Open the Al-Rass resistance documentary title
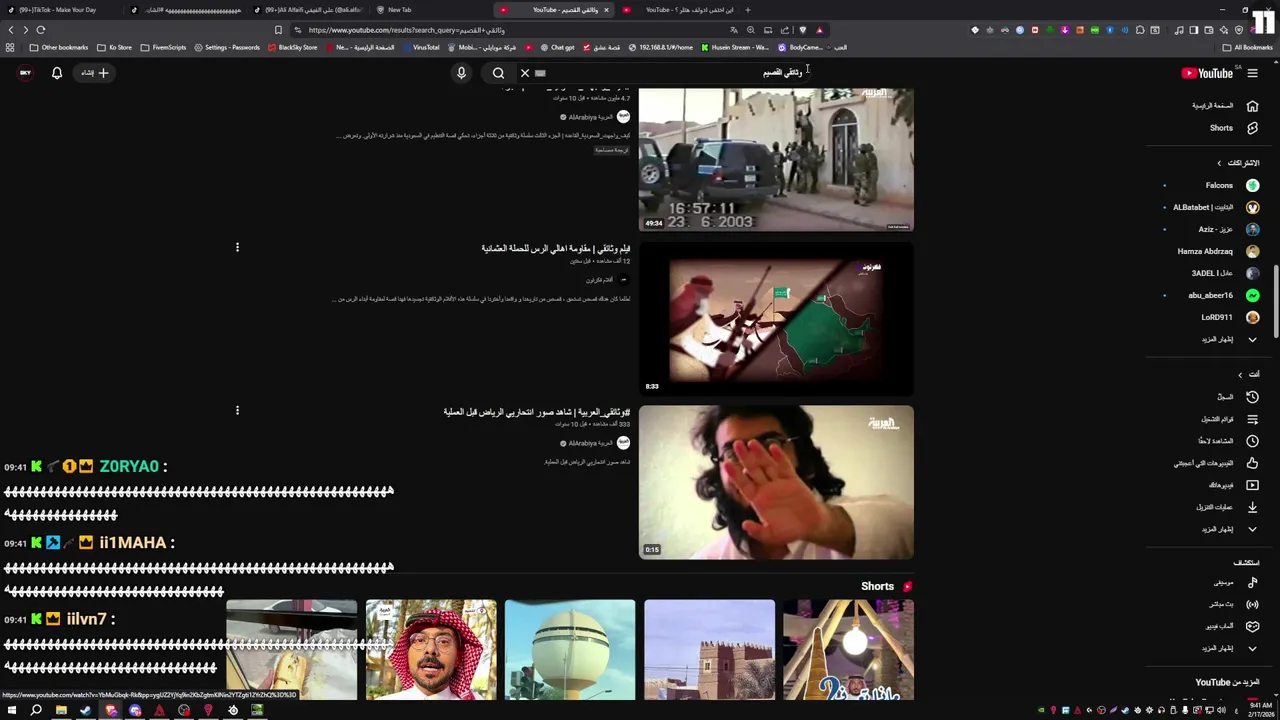Screen dimensions: 1280x720 coord(555,248)
